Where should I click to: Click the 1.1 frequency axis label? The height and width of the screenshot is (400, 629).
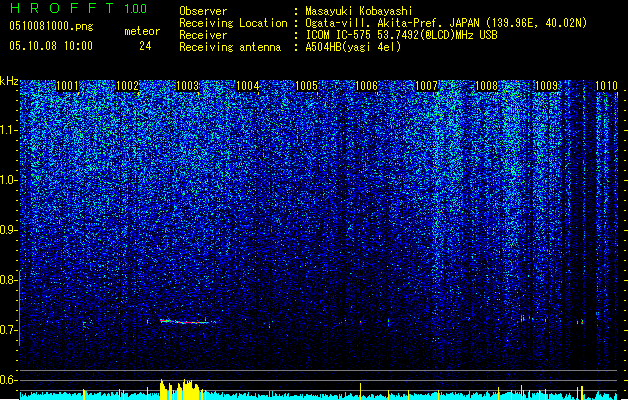tap(9, 130)
